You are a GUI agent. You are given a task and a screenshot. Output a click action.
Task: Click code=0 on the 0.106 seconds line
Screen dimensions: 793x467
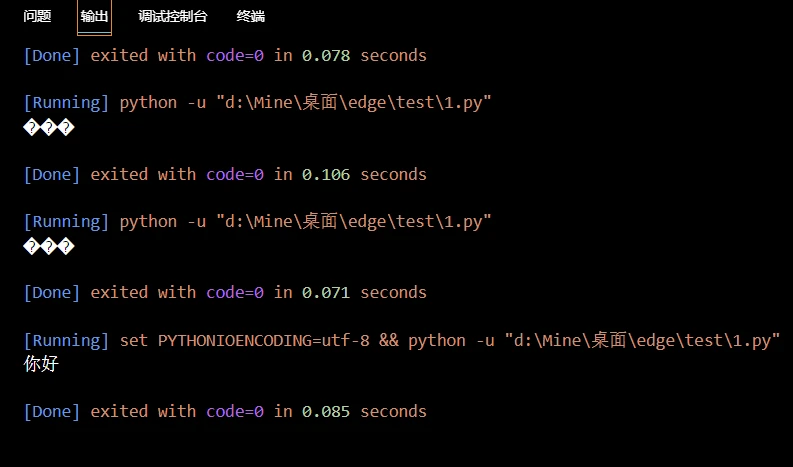(x=235, y=175)
